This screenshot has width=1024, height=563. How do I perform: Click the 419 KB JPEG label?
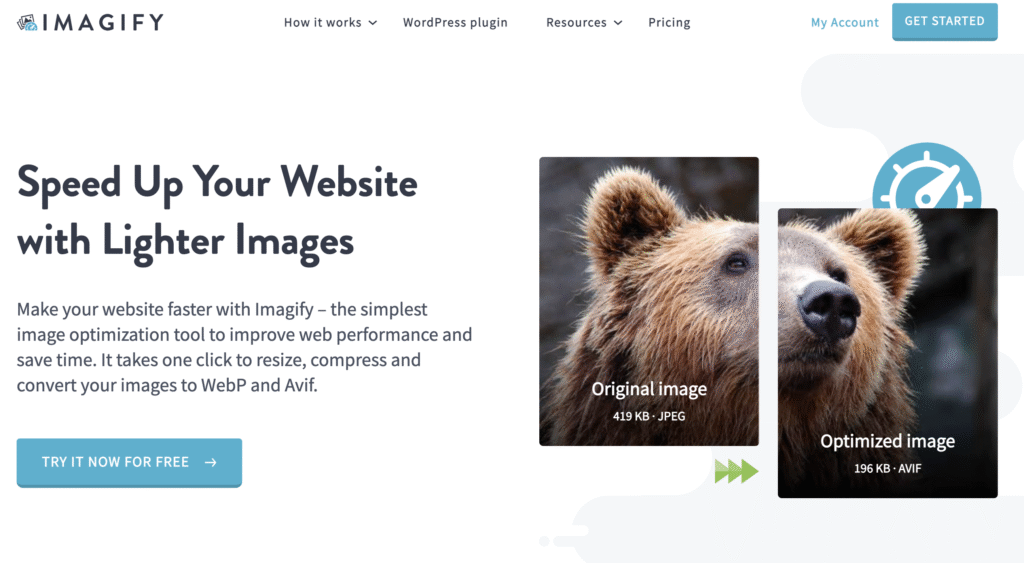coord(648,416)
